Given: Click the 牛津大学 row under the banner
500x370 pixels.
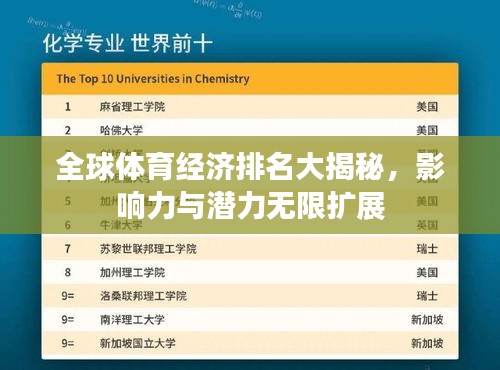Looking at the screenshot, I should click(250, 225).
